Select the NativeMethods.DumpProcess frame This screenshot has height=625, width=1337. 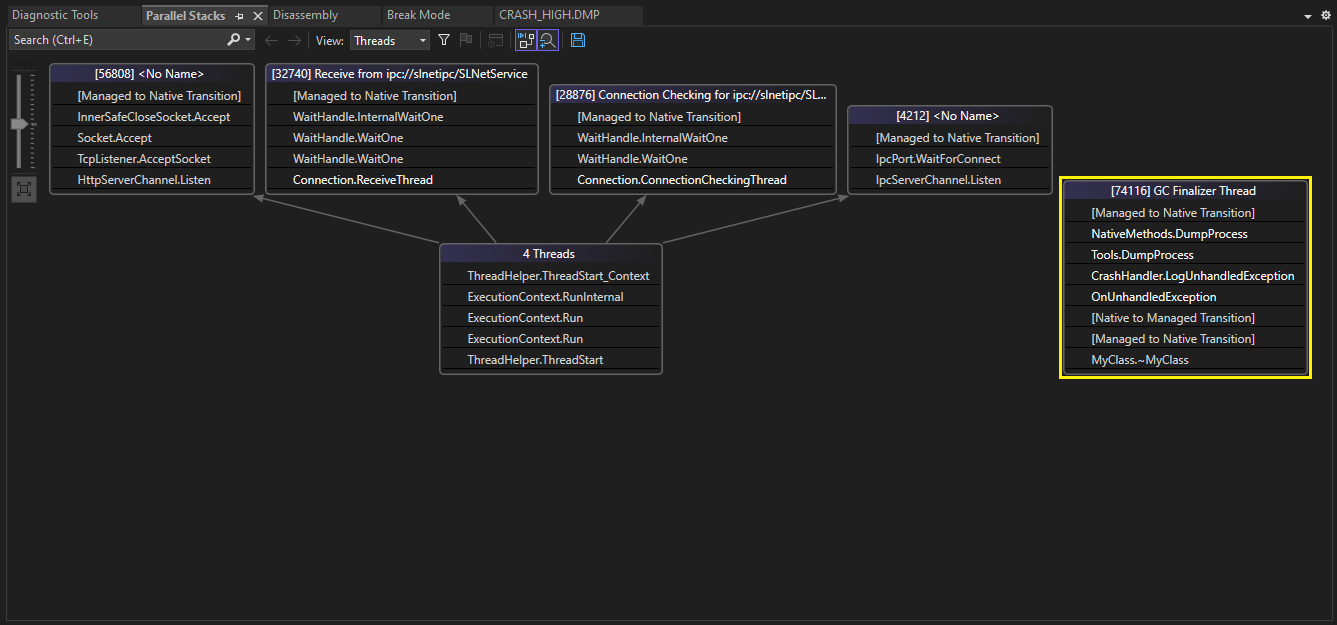pyautogui.click(x=1185, y=234)
